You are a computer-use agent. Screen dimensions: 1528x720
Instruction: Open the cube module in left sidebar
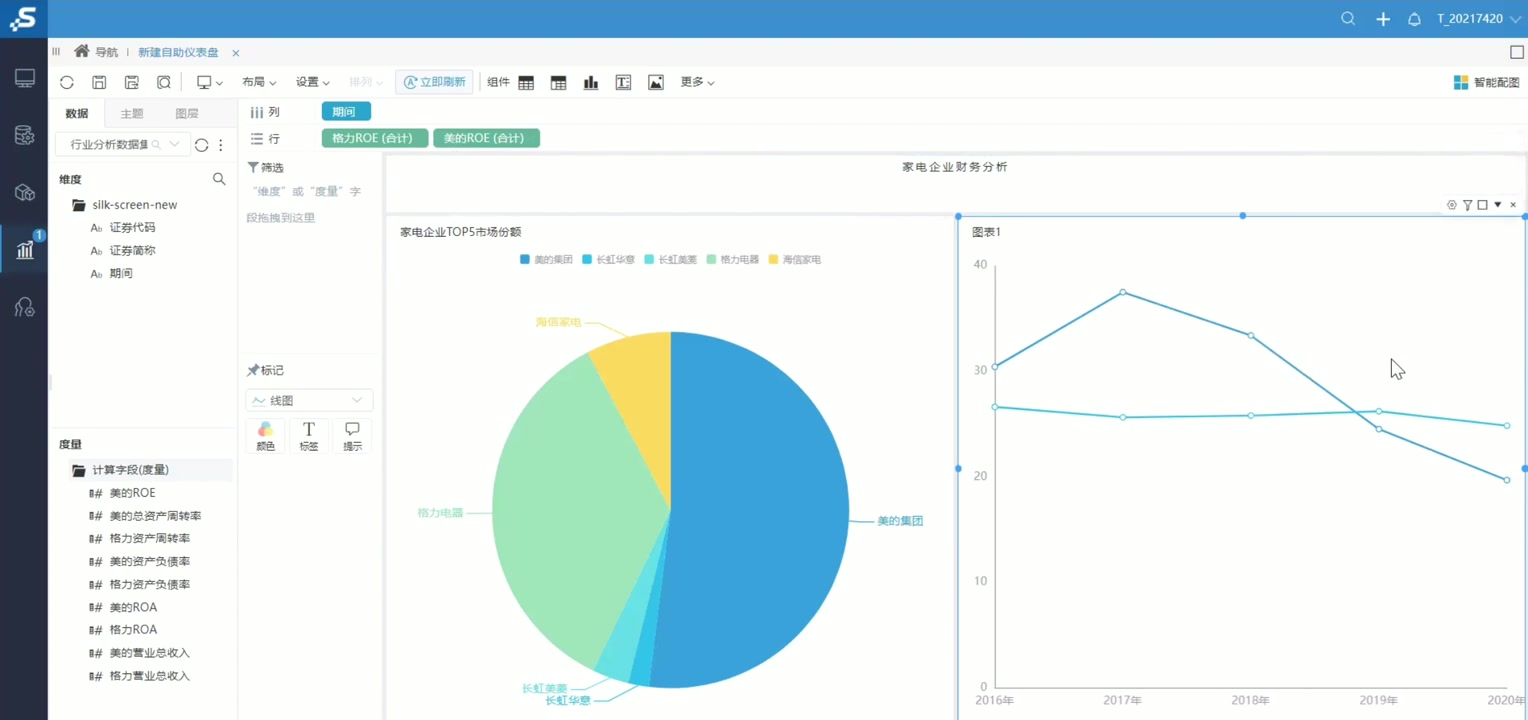tap(25, 193)
